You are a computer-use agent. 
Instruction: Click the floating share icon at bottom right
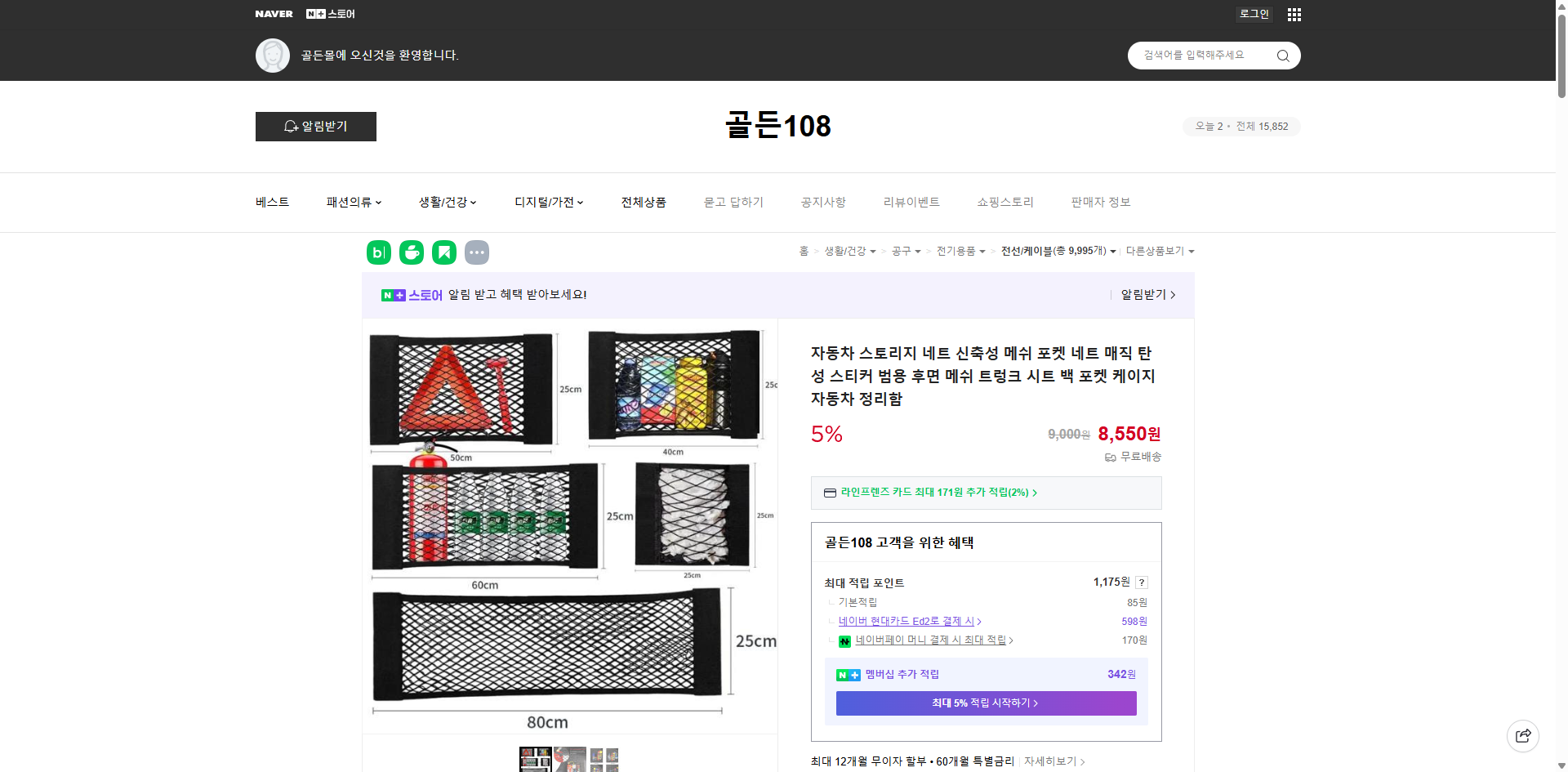(1523, 735)
